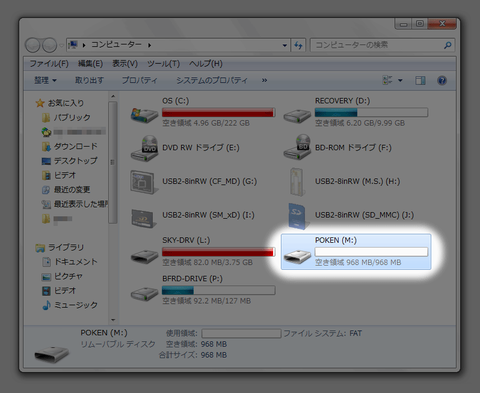The image size is (480, 393).
Task: Expand the toolbar overflow chevron
Action: point(264,80)
